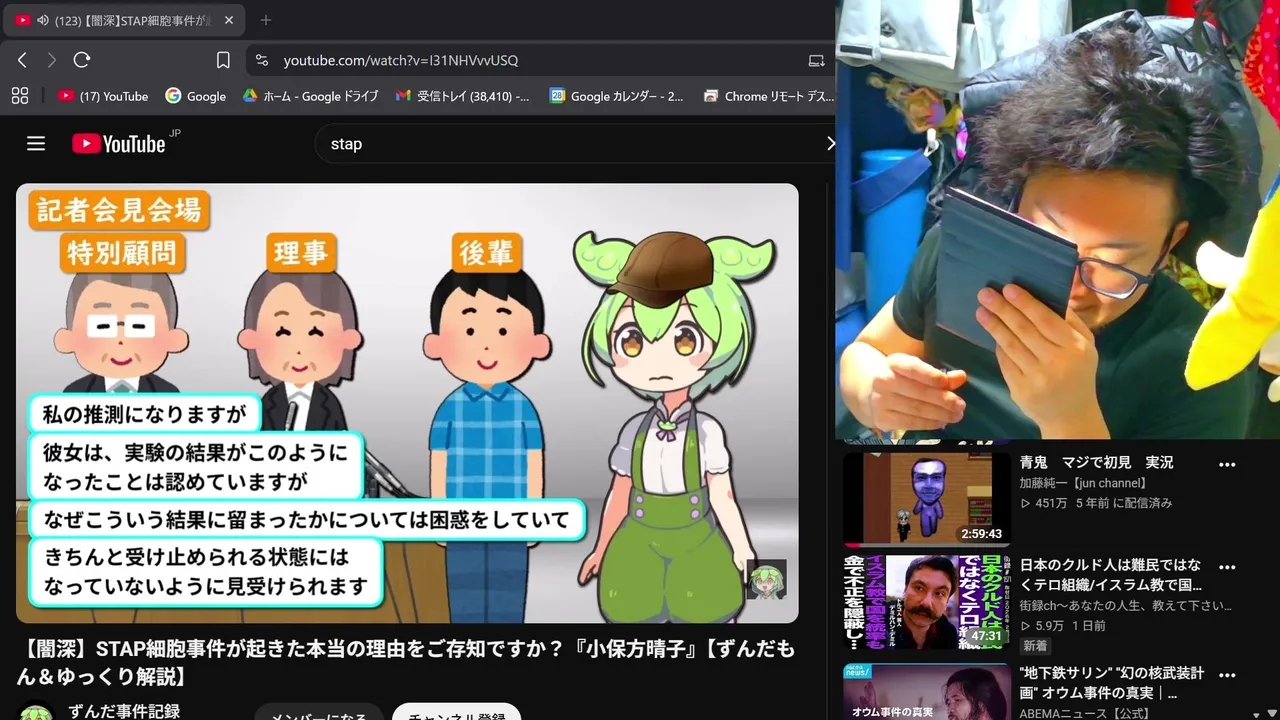The height and width of the screenshot is (720, 1280).
Task: Bookmark this page via the bookmark icon
Action: (x=223, y=60)
